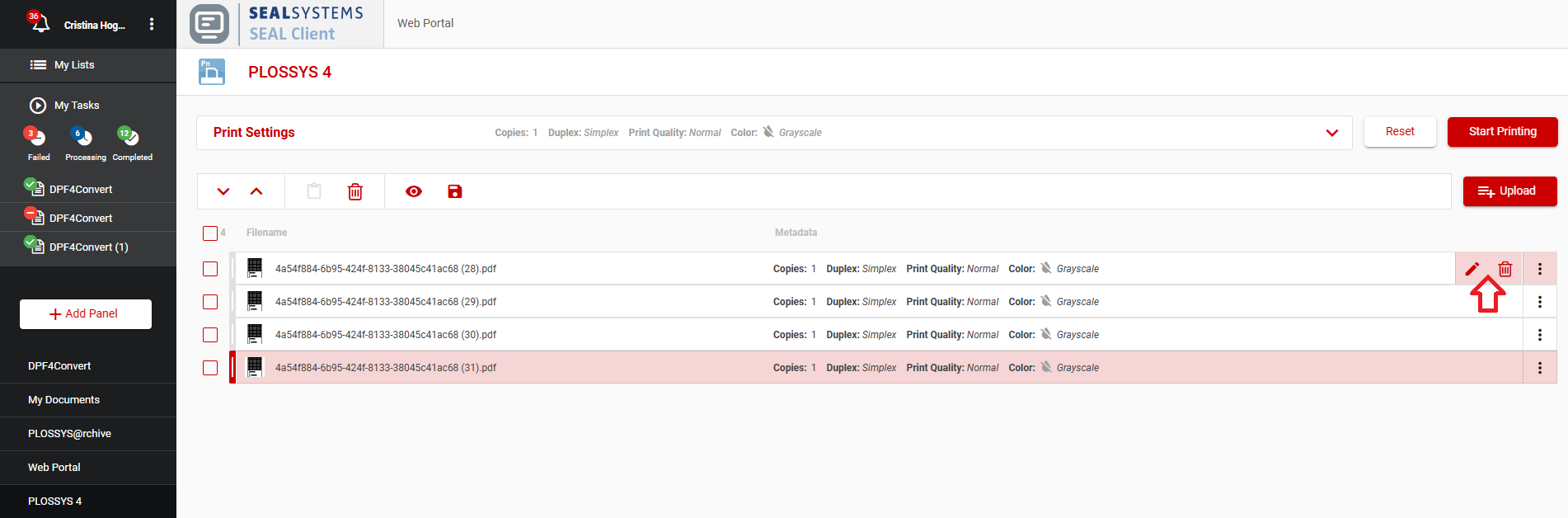Click pencil edit icon on file (28)
This screenshot has width=1568, height=518.
pyautogui.click(x=1472, y=269)
